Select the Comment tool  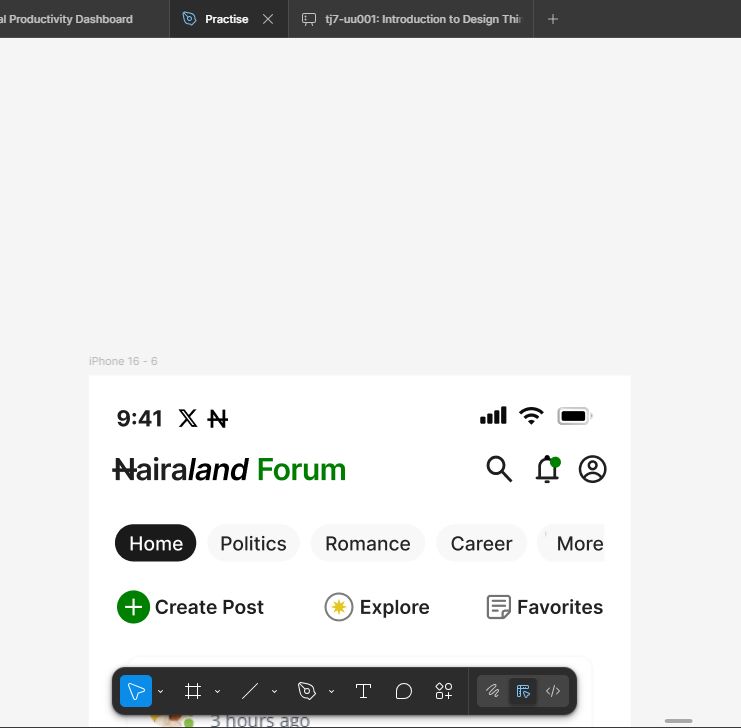[x=404, y=691]
